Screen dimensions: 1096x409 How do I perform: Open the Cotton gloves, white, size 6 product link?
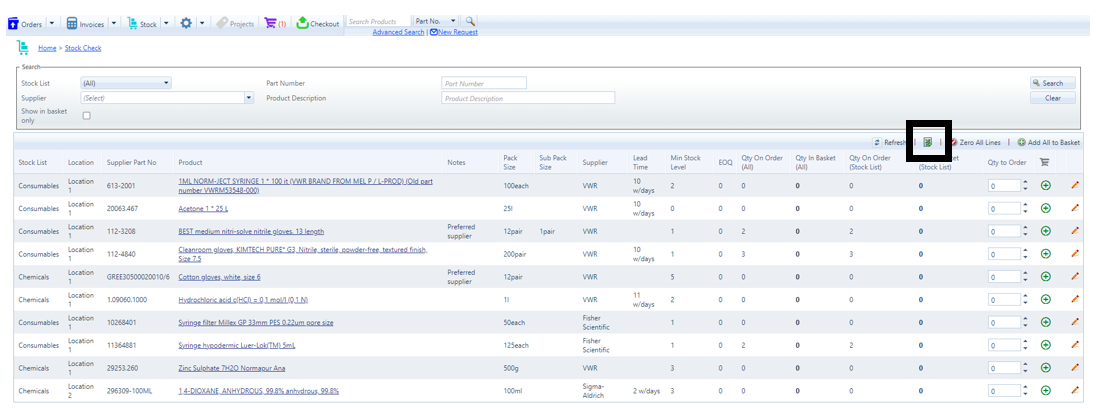pyautogui.click(x=219, y=277)
